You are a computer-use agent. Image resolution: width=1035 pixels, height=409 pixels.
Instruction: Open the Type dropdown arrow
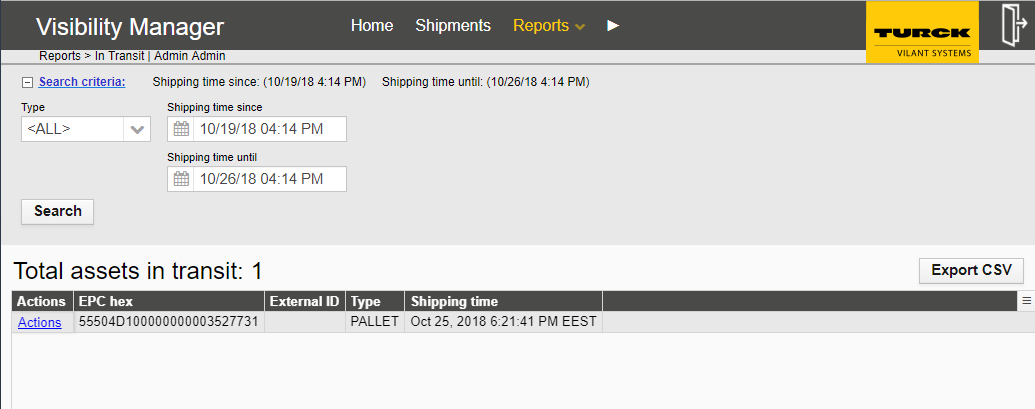[137, 129]
